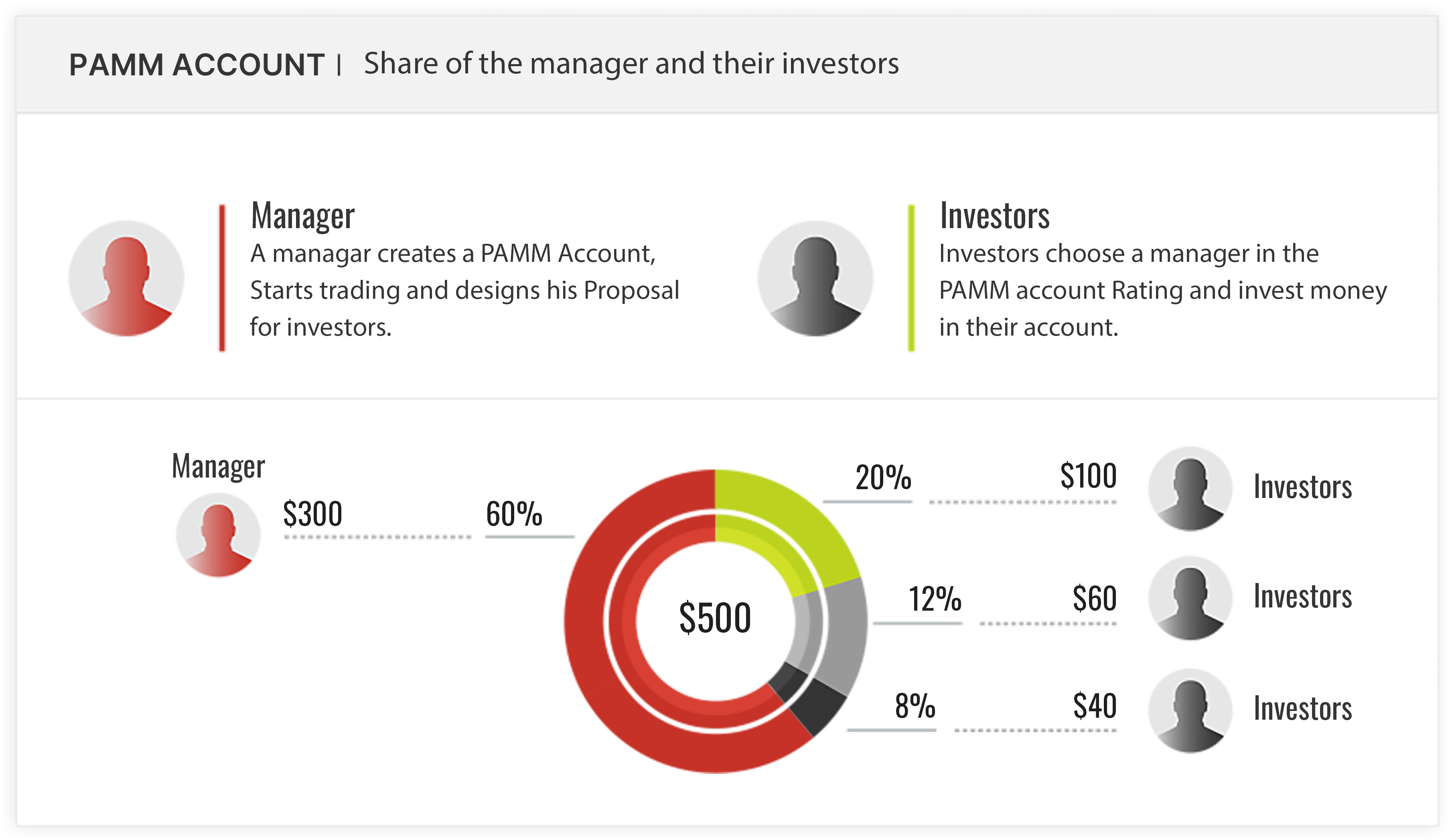Click the 20% investor share label
Viewport: 1452px width, 840px height.
point(883,478)
